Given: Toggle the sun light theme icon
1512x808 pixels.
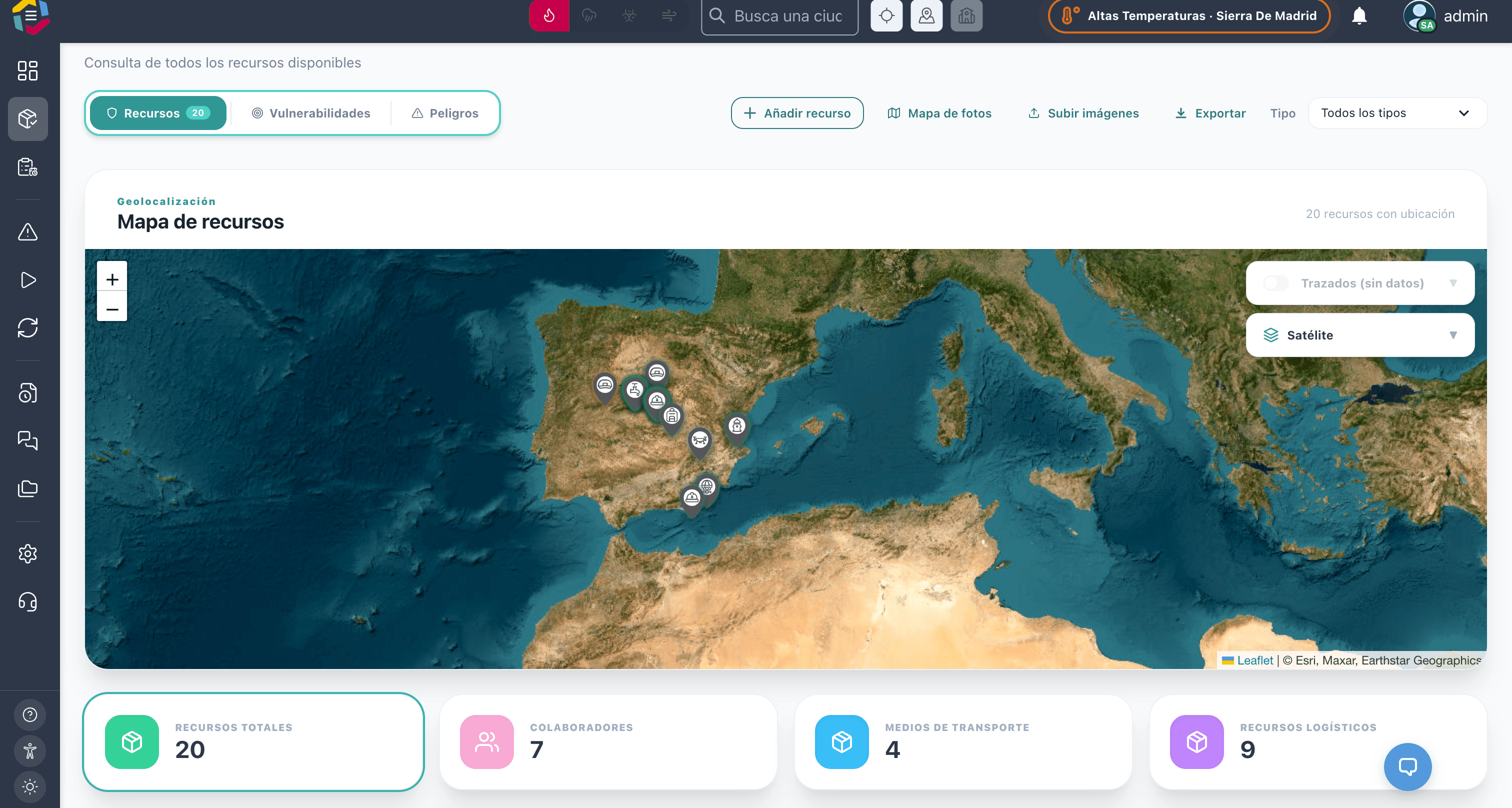Looking at the screenshot, I should pos(30,786).
